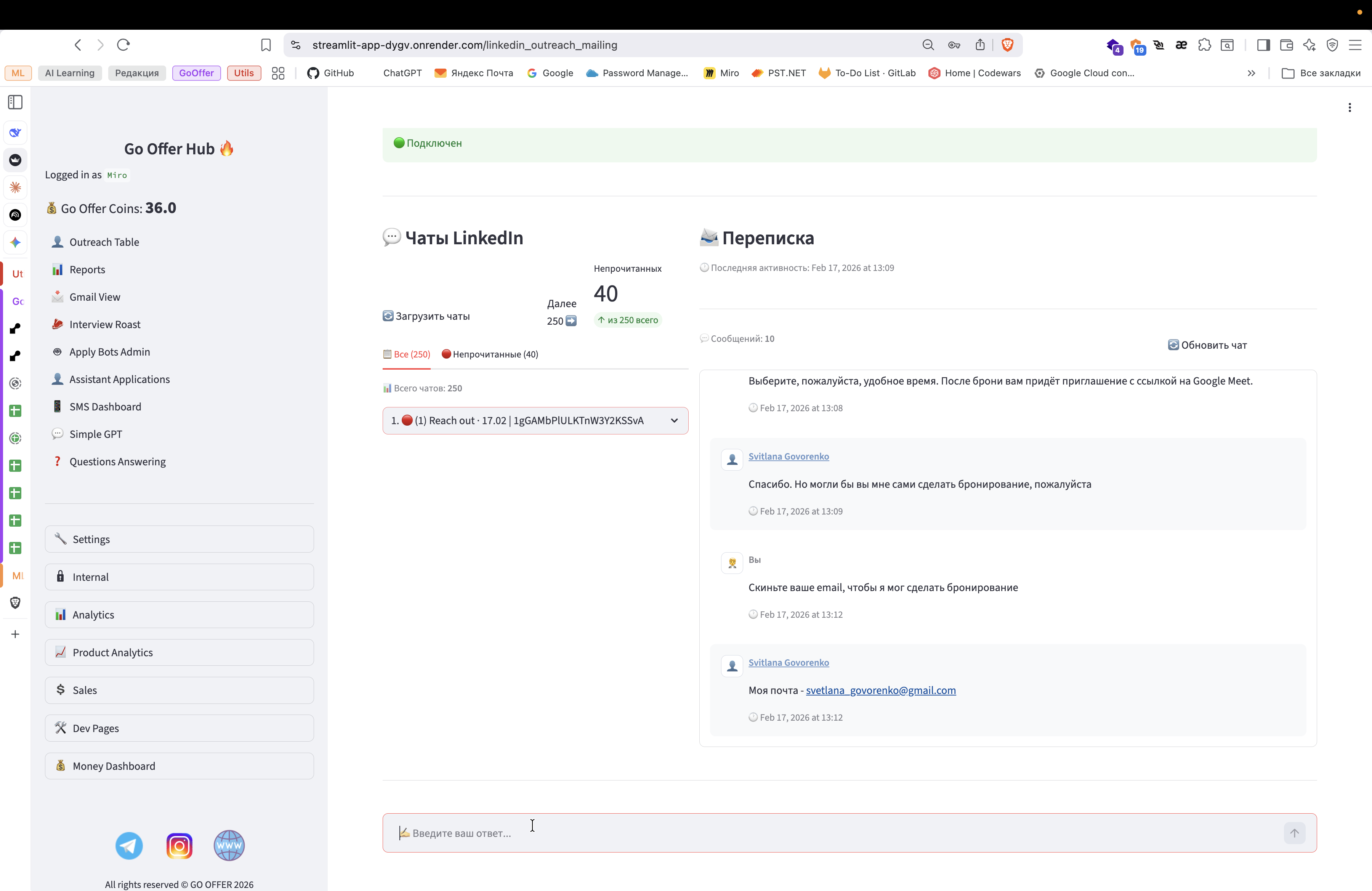The image size is (1372, 891).
Task: Select the Все (250) tab
Action: (406, 354)
